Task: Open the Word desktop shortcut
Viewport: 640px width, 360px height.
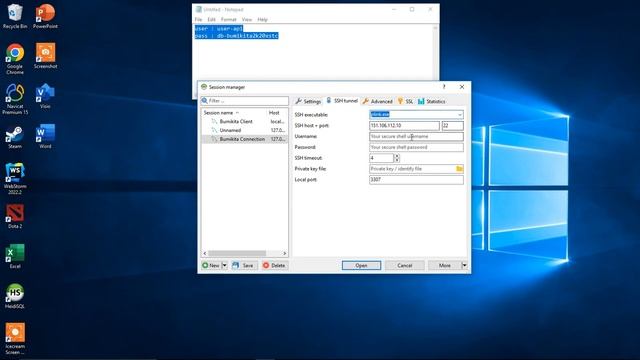Action: [45, 136]
